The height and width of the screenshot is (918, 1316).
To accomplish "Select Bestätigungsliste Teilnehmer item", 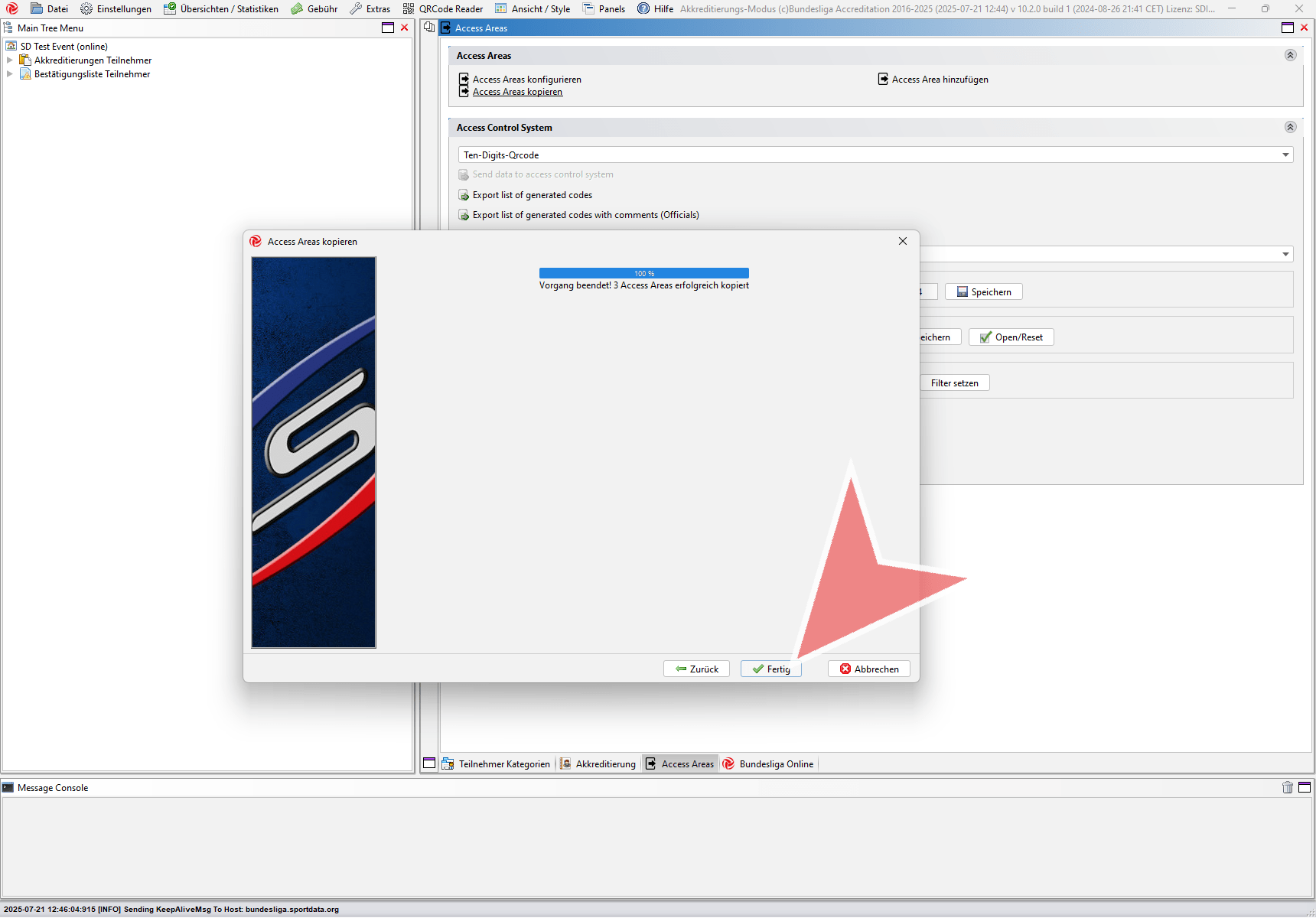I will pyautogui.click(x=92, y=73).
